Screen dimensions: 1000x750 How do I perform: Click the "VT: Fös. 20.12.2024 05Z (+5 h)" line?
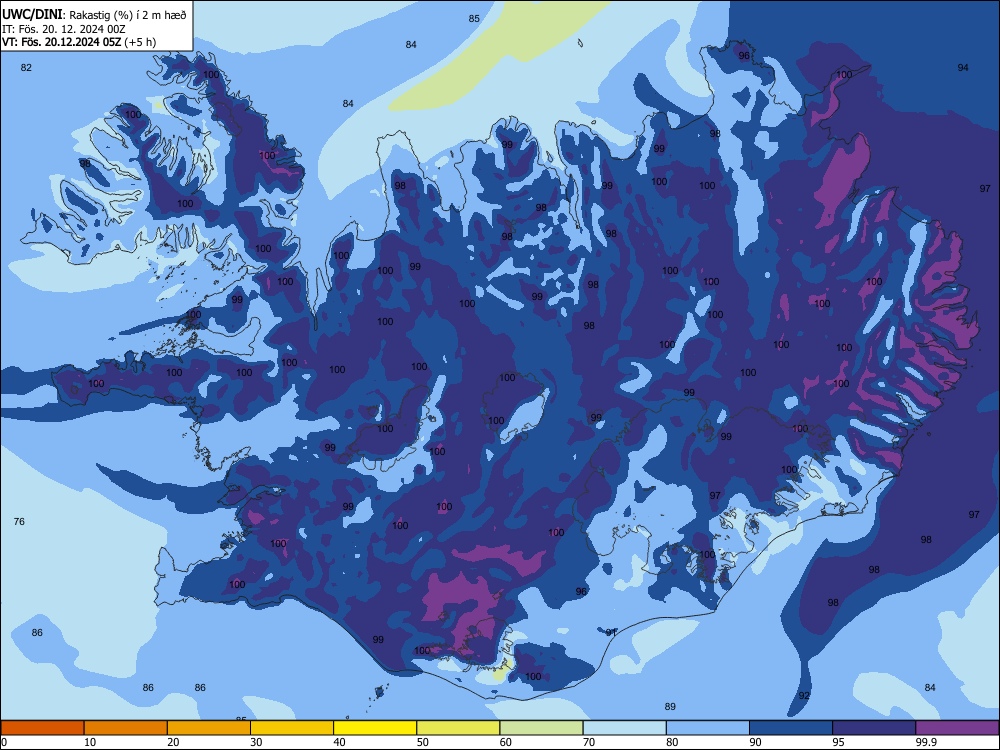tap(78, 42)
